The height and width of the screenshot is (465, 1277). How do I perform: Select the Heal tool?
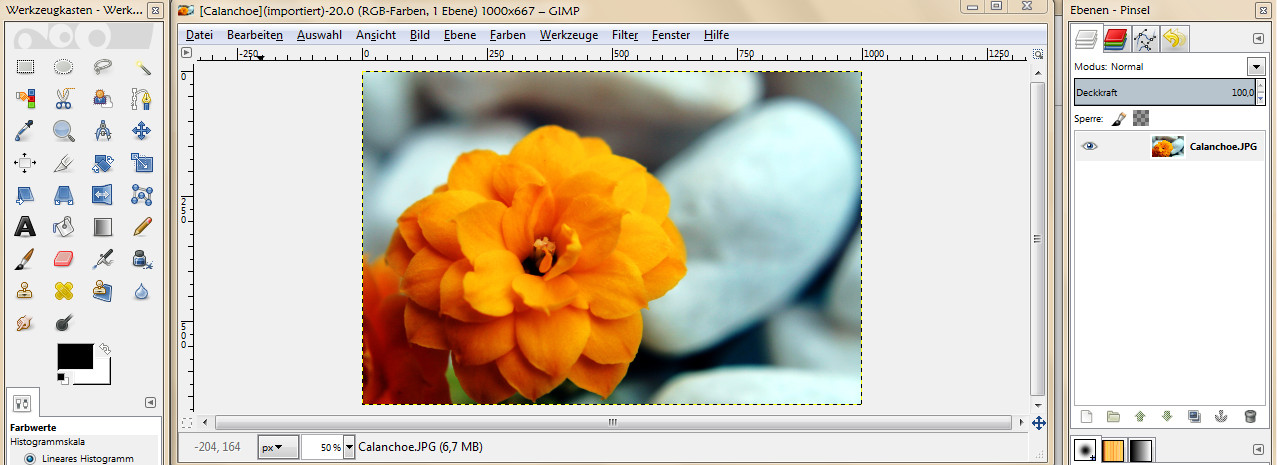pos(64,291)
